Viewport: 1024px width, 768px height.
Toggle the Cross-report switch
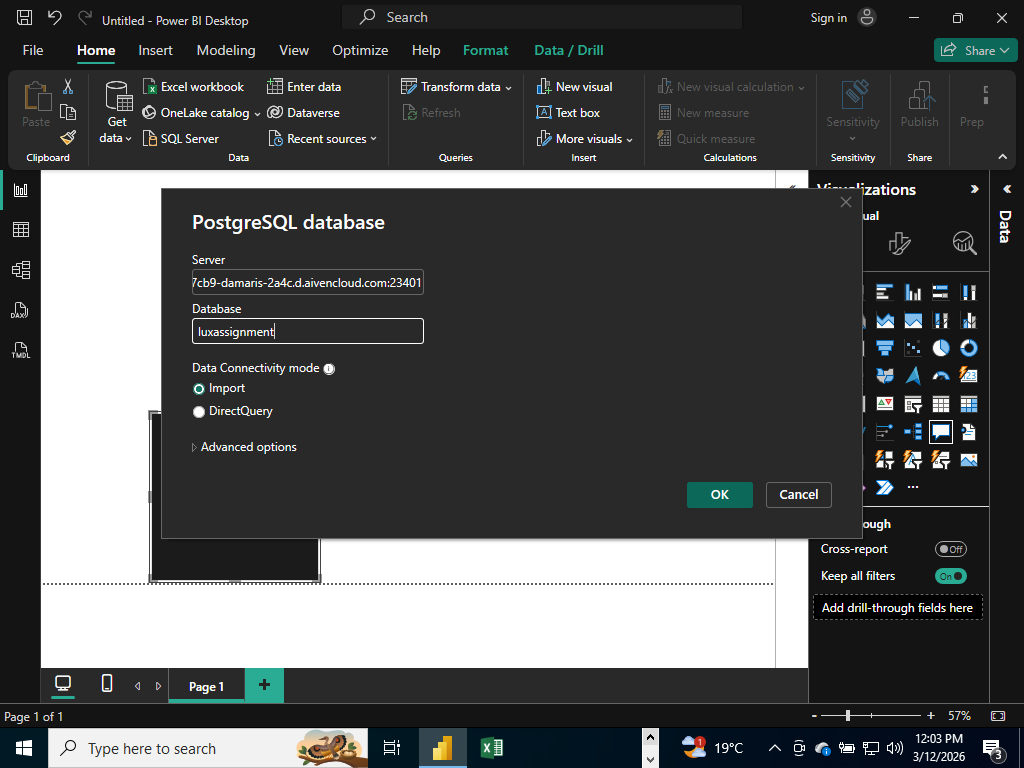coord(950,549)
